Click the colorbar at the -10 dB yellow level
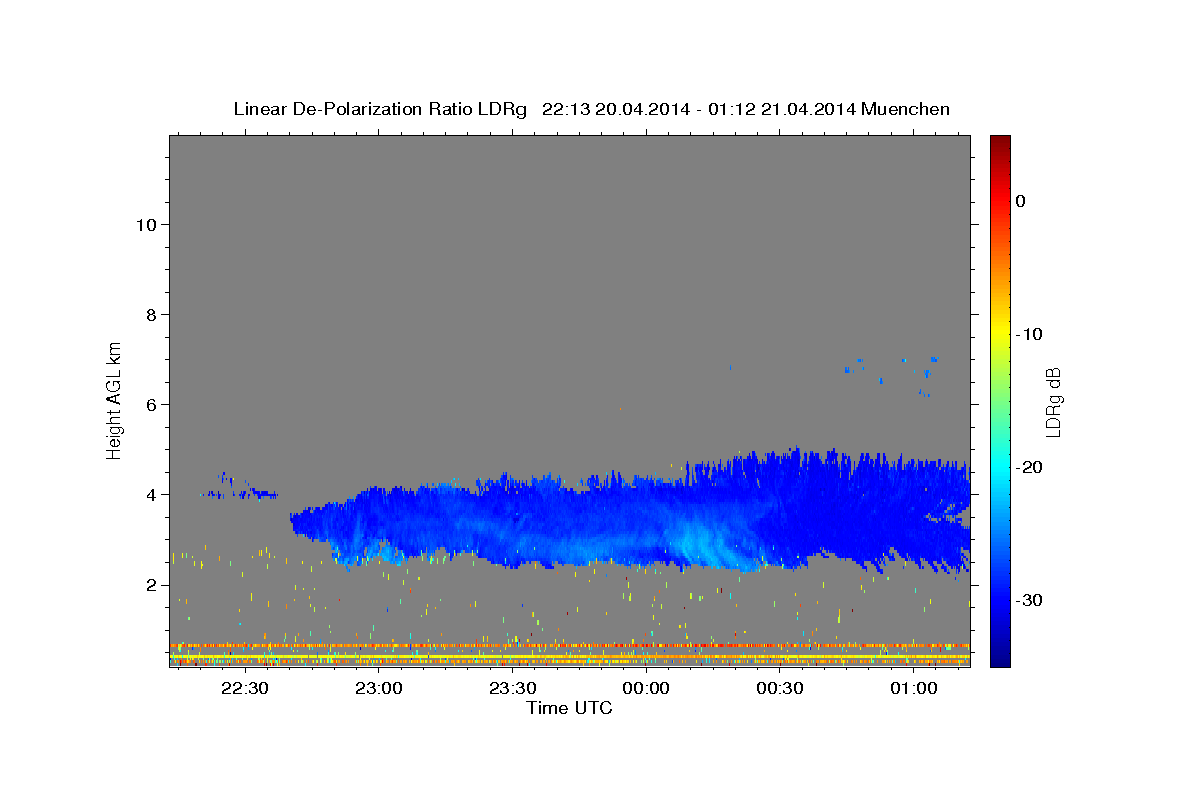Viewport: 1200px width, 800px height. pyautogui.click(x=1000, y=334)
